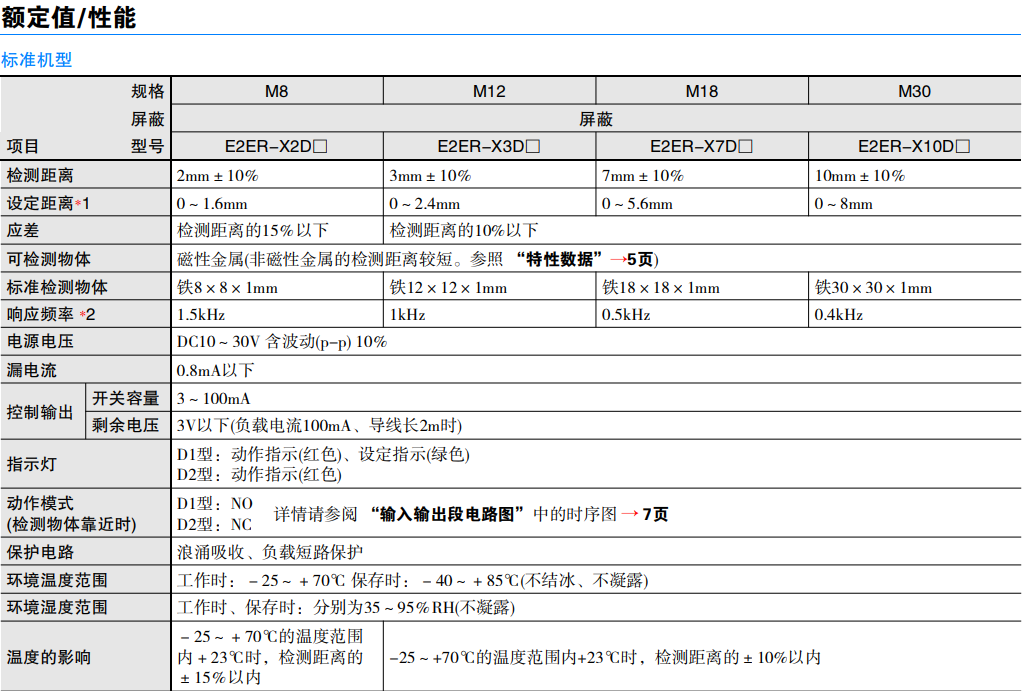Click the "0 ~ 8mm" value

pos(843,204)
